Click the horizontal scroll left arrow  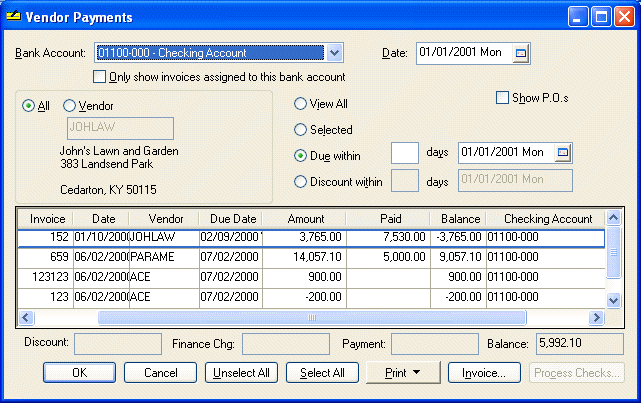click(26, 317)
